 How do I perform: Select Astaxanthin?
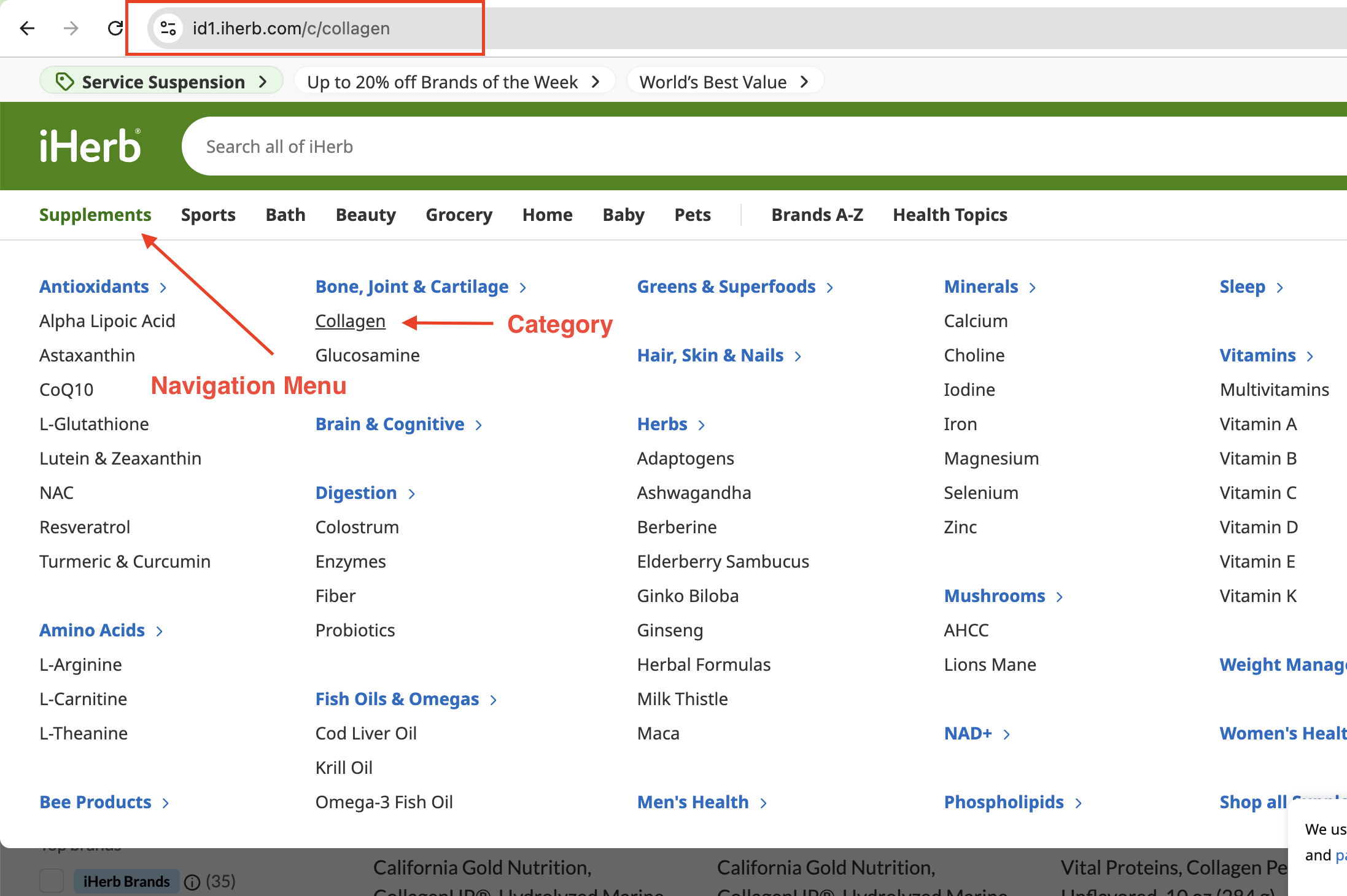click(87, 355)
